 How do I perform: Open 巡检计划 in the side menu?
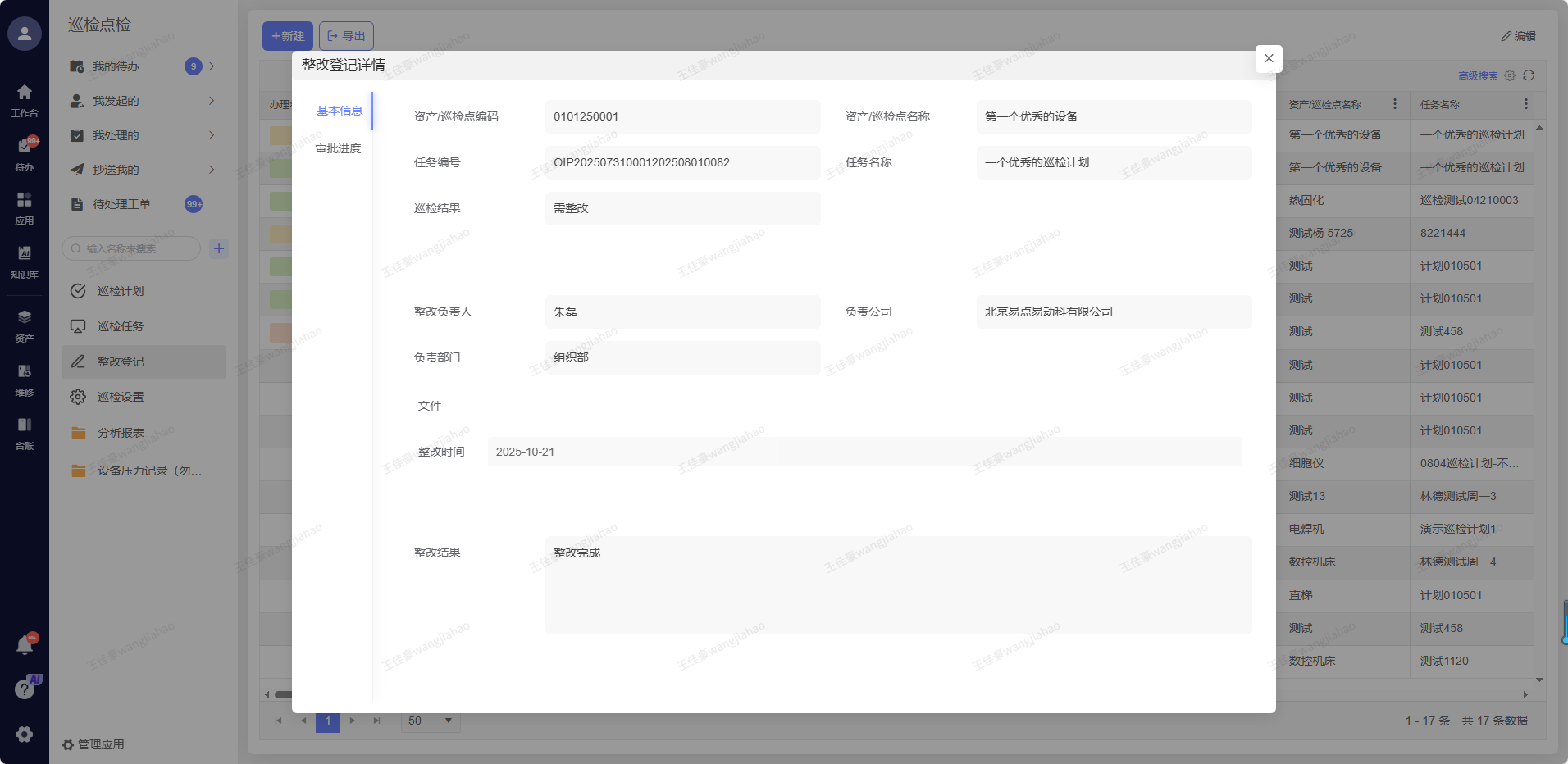pyautogui.click(x=121, y=291)
